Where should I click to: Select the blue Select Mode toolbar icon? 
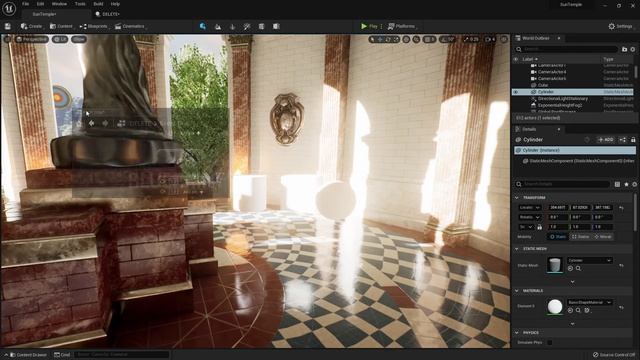(202, 26)
